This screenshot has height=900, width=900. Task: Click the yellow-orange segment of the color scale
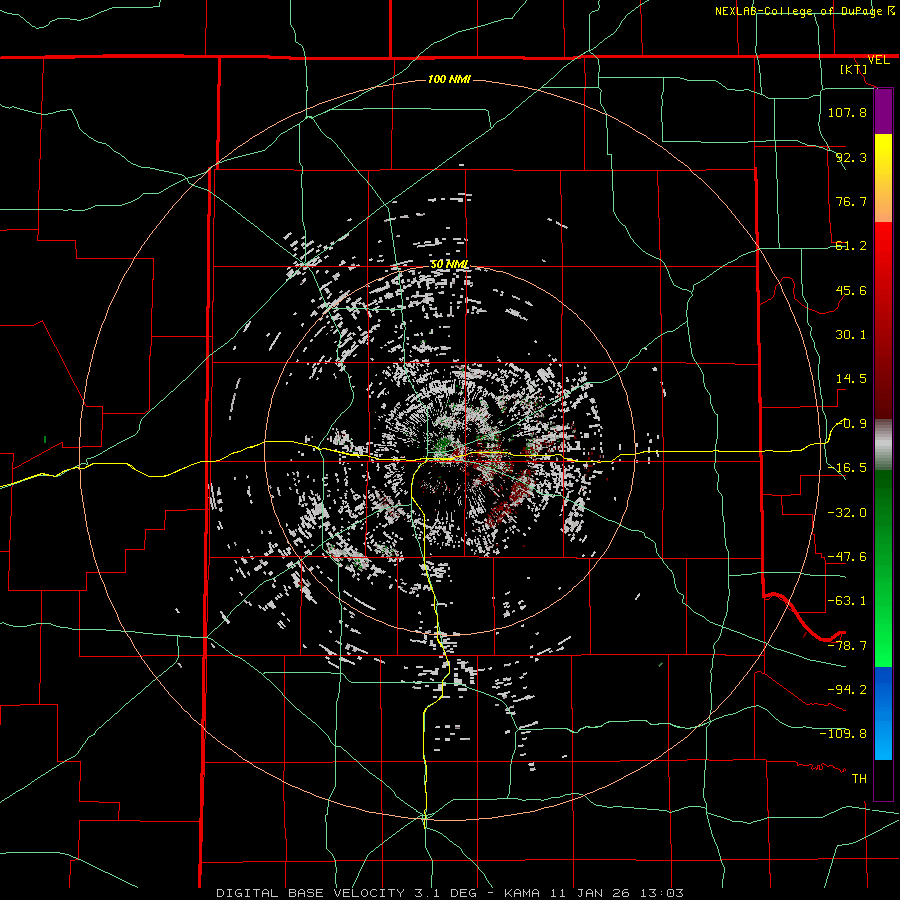(883, 178)
